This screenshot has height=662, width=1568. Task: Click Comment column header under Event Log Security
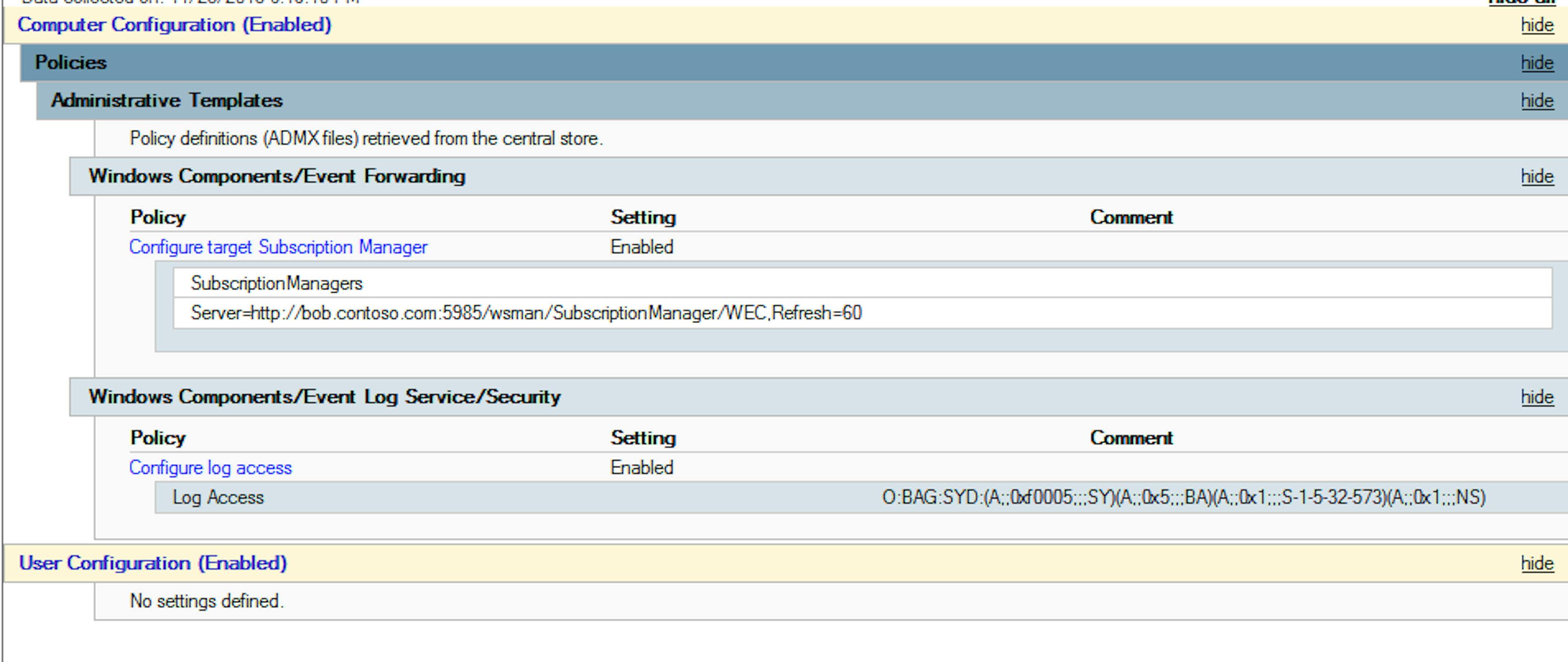point(1130,438)
